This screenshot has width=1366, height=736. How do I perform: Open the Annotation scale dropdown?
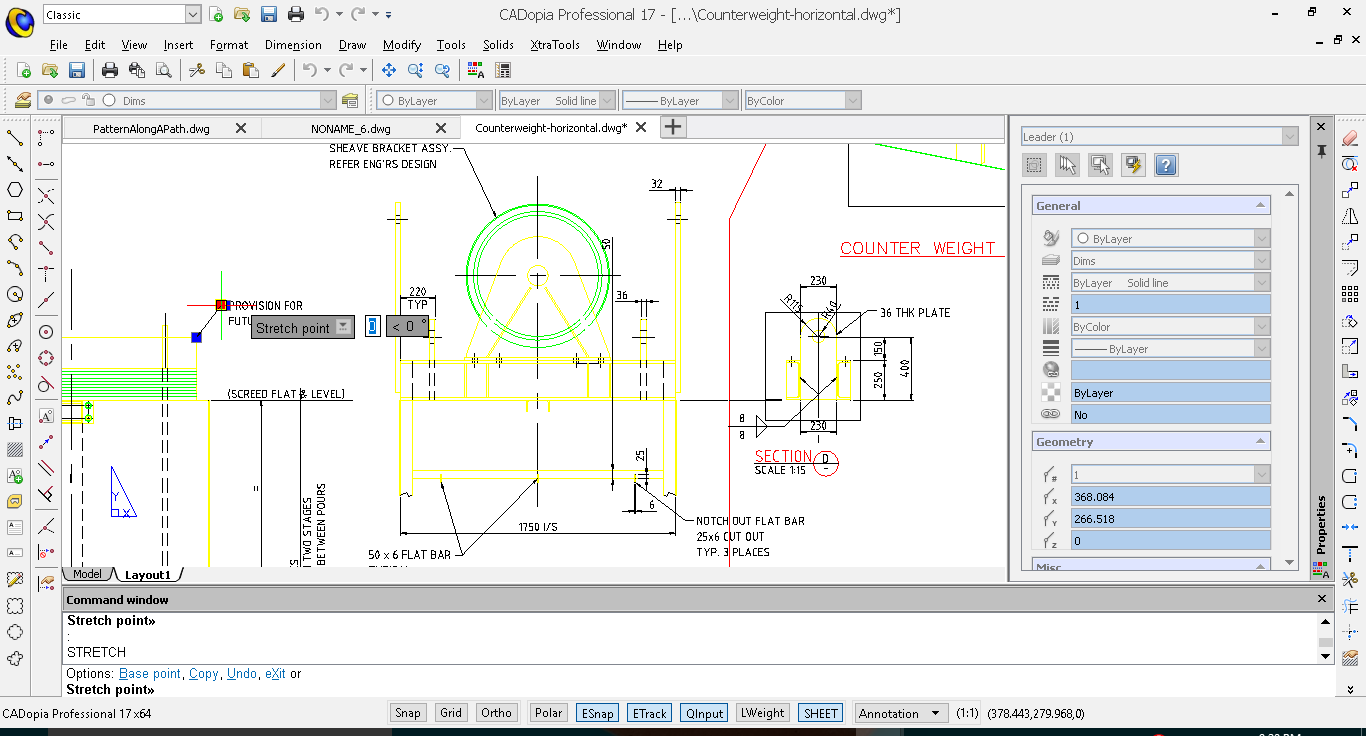tap(935, 713)
